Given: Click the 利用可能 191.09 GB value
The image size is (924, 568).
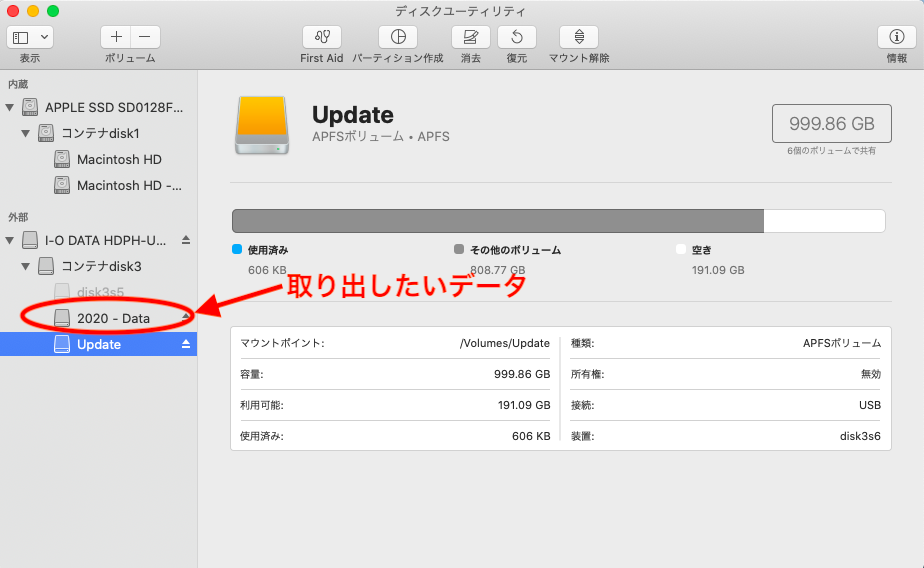Looking at the screenshot, I should coord(524,405).
